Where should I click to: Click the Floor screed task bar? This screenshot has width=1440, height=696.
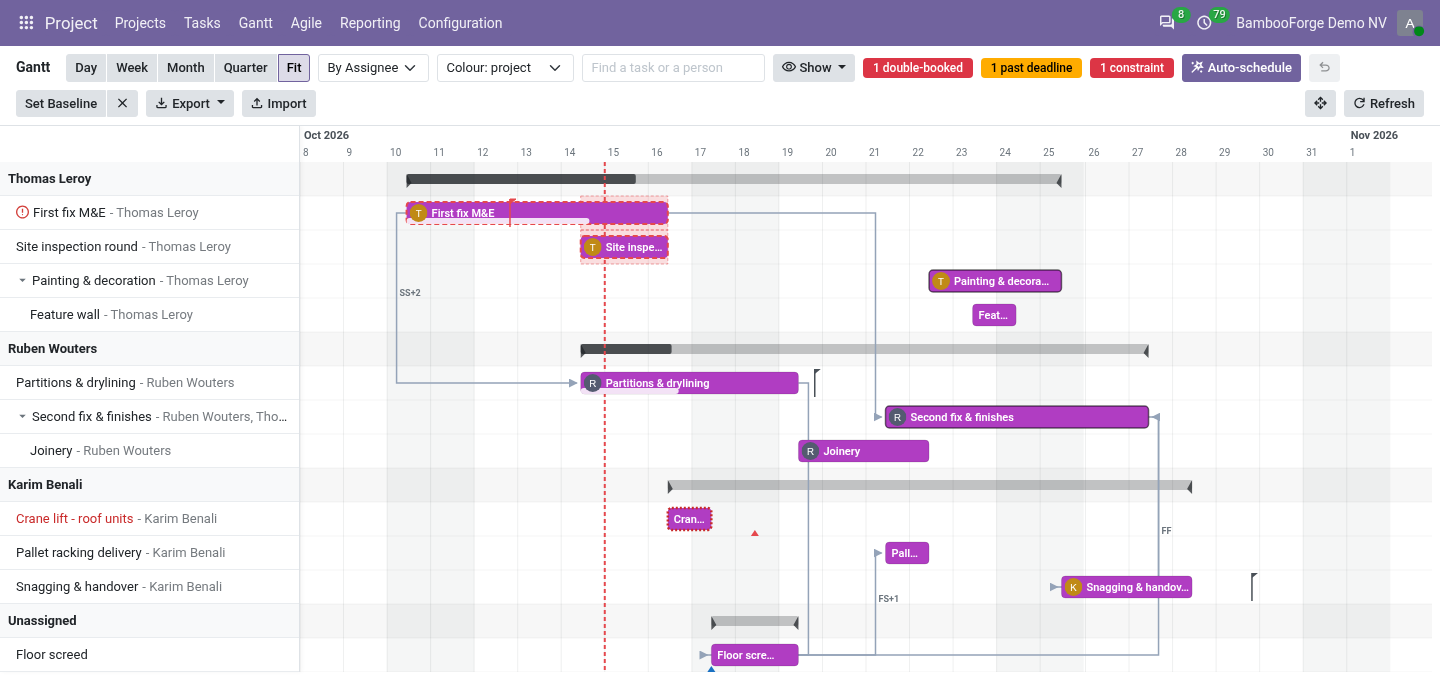pos(755,655)
